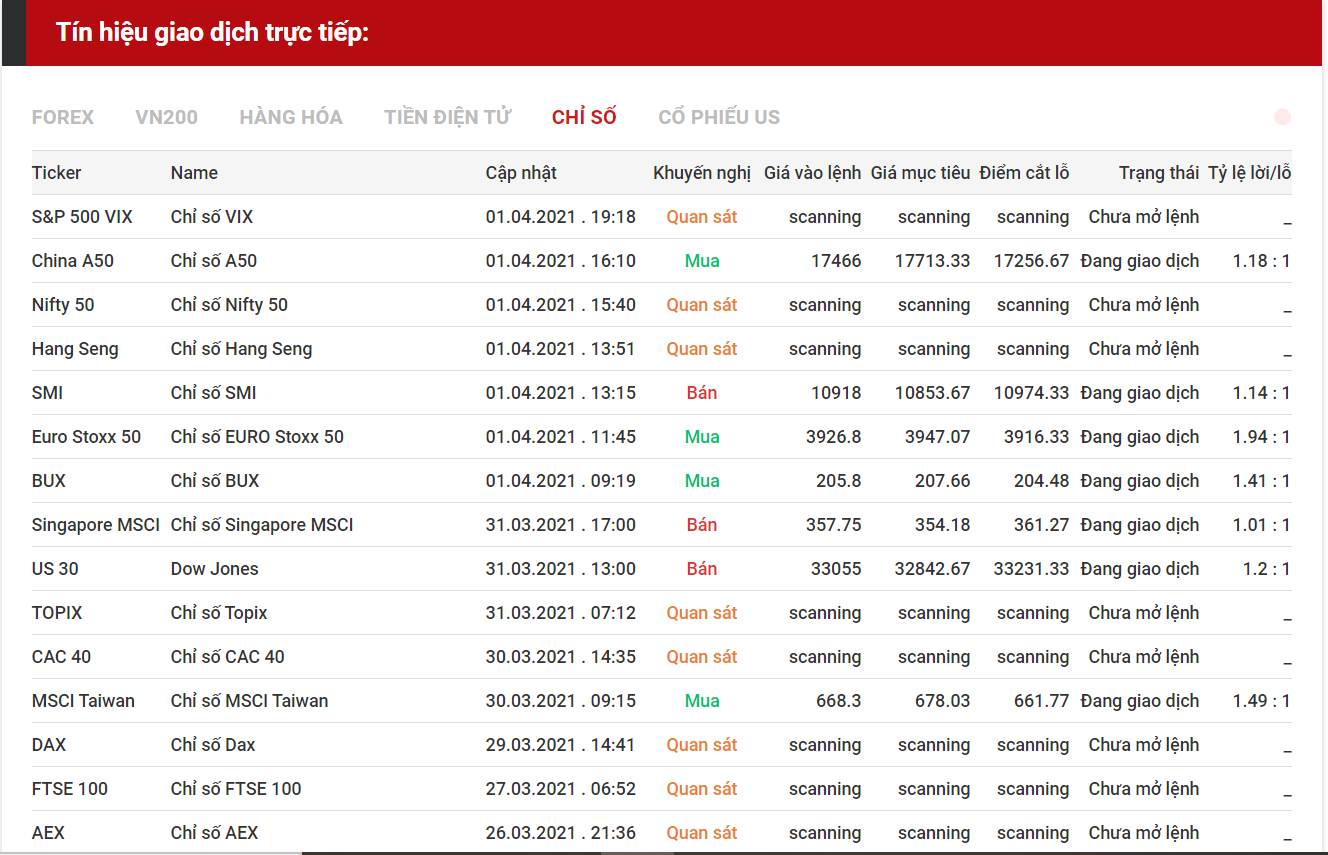Image resolution: width=1328 pixels, height=855 pixels.
Task: Click the Bán recommendation for SMI
Action: pos(702,393)
